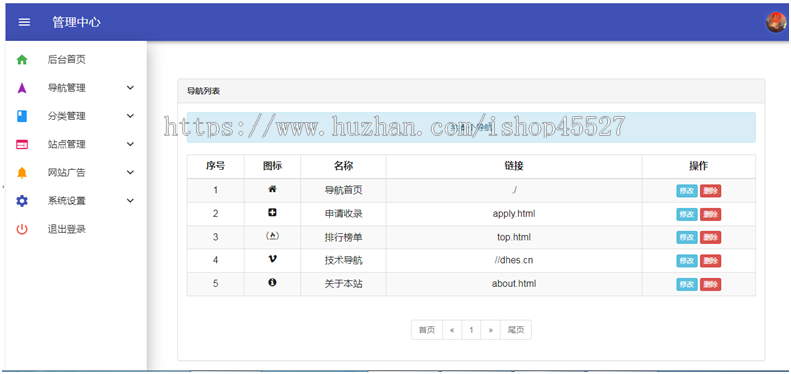Click the 序号 column header
Screen dimensions: 791x374
tap(215, 166)
